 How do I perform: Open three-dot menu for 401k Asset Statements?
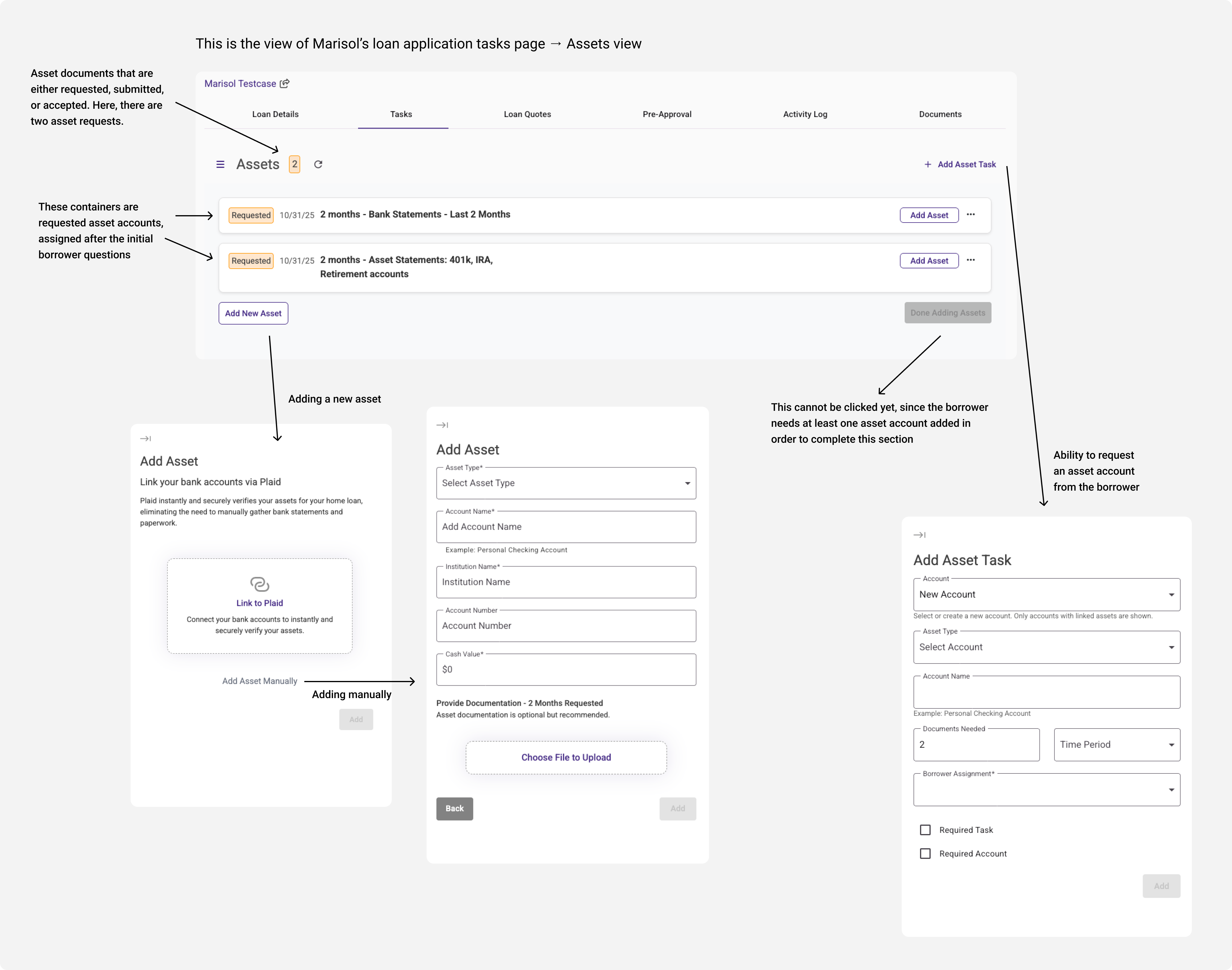coord(971,260)
